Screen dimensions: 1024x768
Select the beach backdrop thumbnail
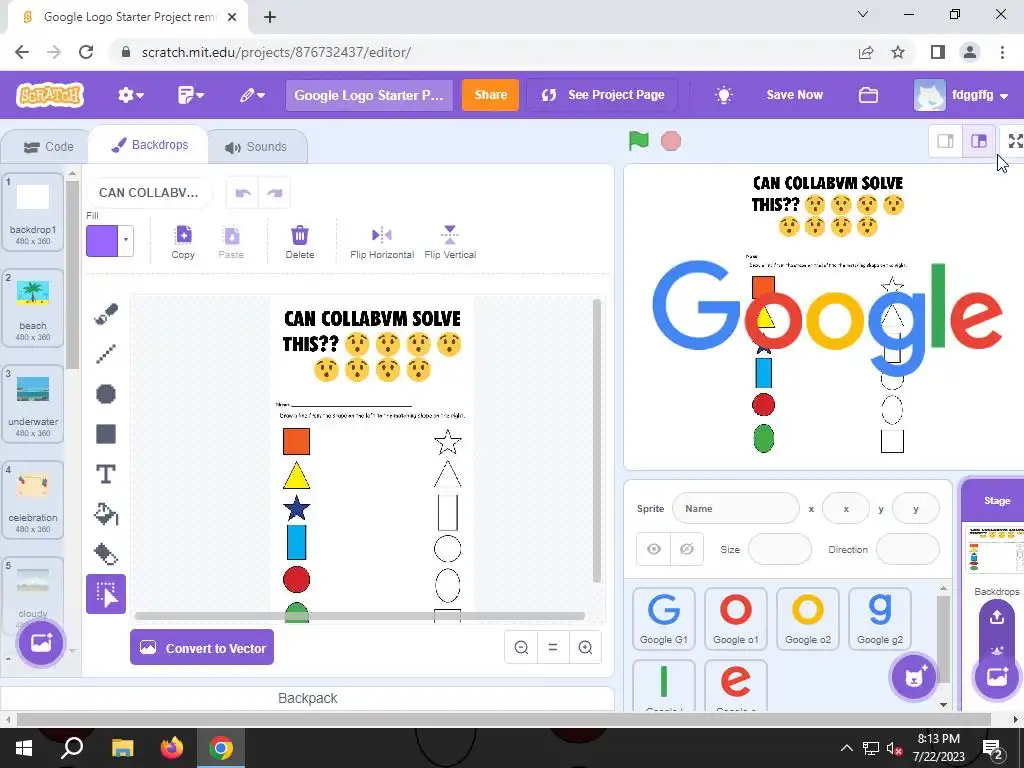(33, 308)
